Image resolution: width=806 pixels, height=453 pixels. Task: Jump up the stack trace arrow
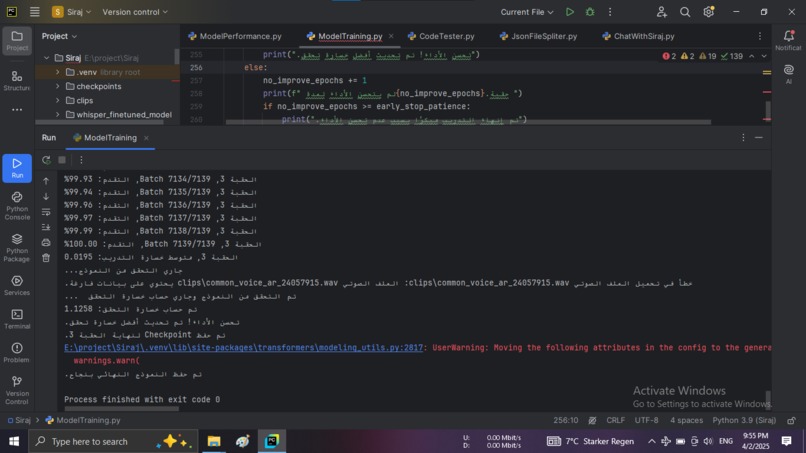coord(46,181)
